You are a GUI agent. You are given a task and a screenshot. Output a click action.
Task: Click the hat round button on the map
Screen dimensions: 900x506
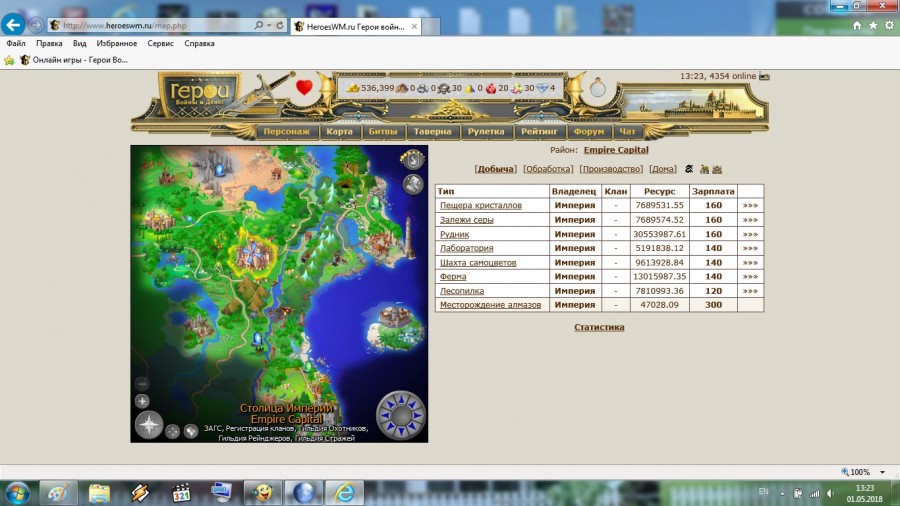tap(413, 184)
